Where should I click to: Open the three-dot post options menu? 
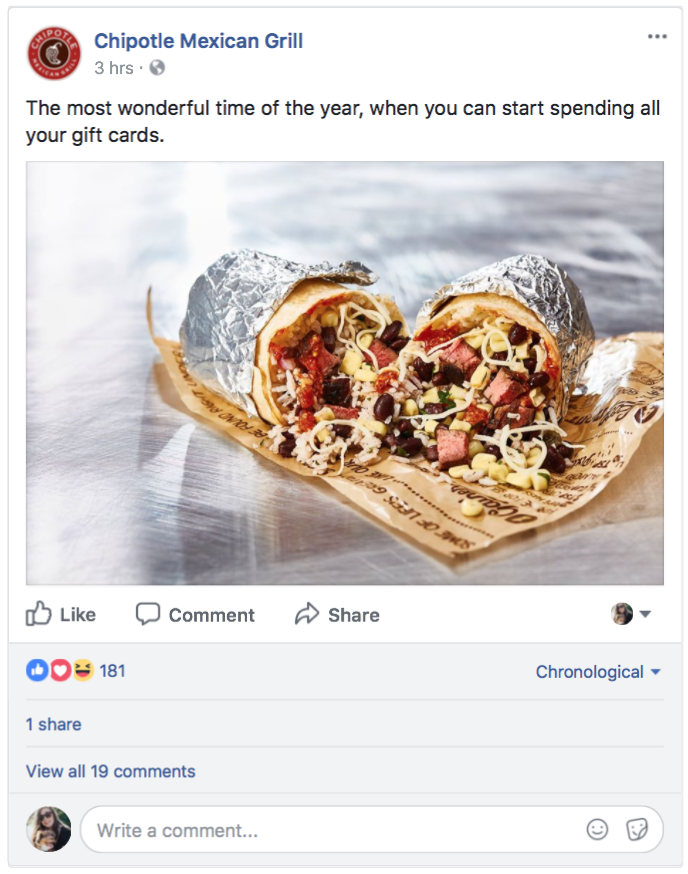(657, 37)
